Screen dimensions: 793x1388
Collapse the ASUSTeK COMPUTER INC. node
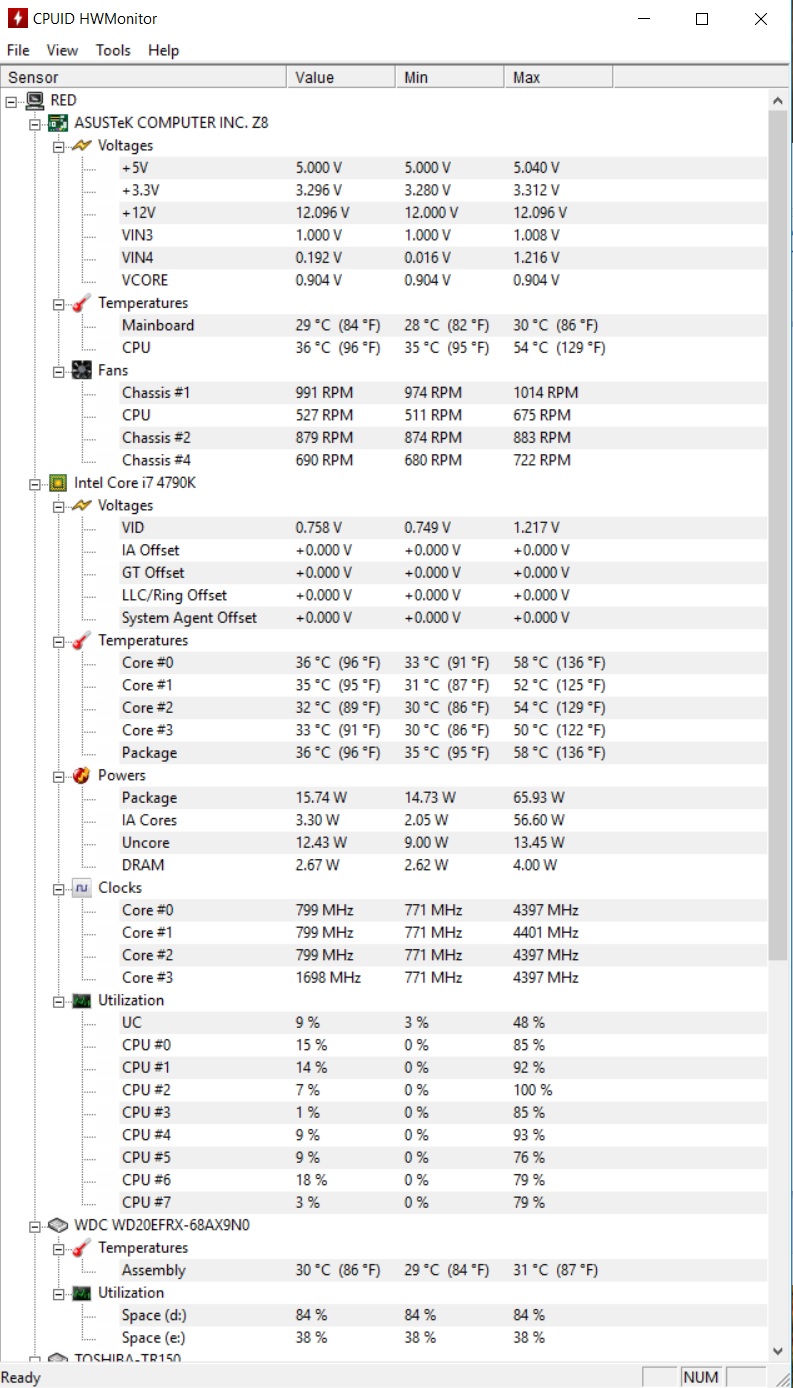(35, 123)
